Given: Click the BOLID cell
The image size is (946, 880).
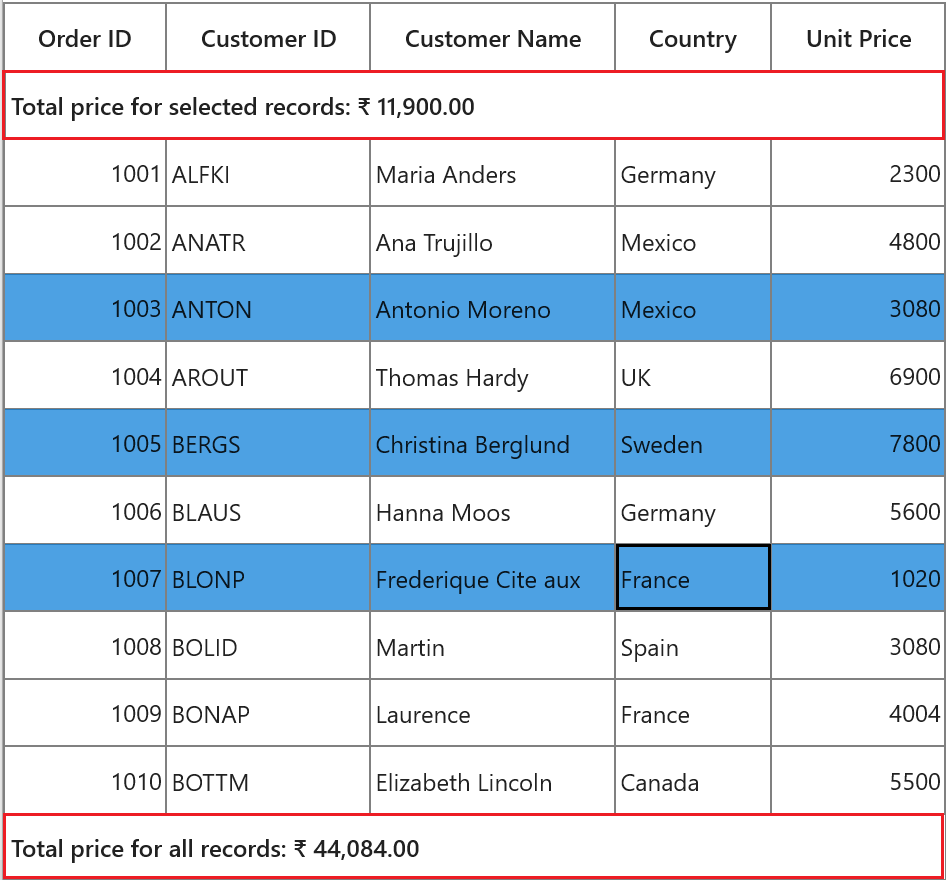Looking at the screenshot, I should tap(268, 645).
